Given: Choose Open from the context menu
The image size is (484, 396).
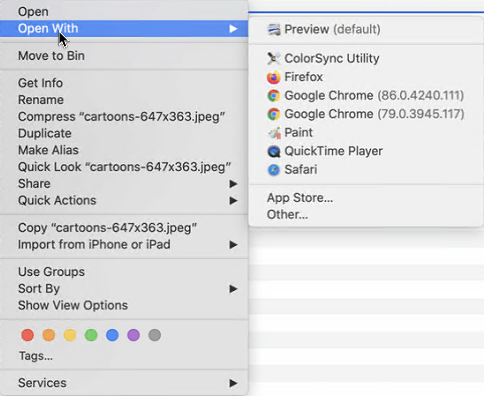Looking at the screenshot, I should click(124, 12).
